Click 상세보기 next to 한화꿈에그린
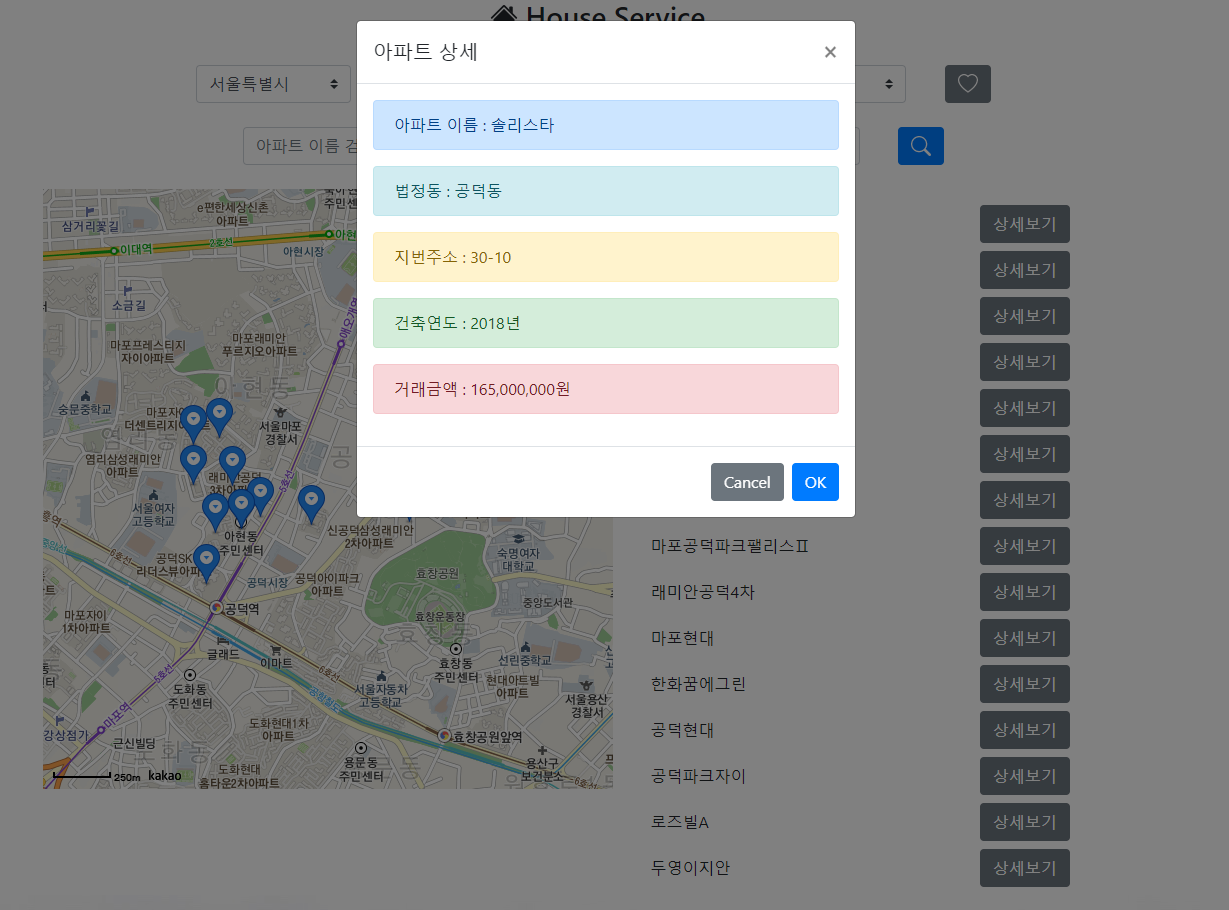The width and height of the screenshot is (1229, 910). click(x=1024, y=684)
